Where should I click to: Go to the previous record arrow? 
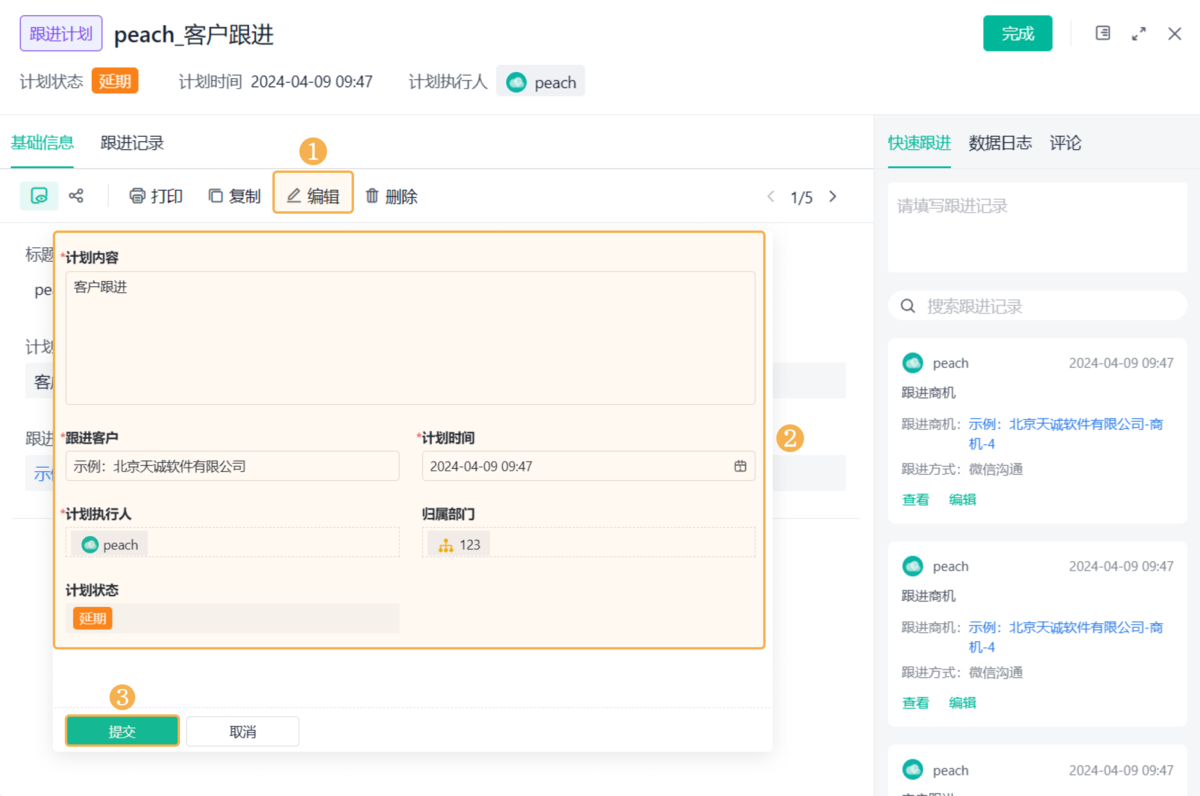click(x=770, y=196)
